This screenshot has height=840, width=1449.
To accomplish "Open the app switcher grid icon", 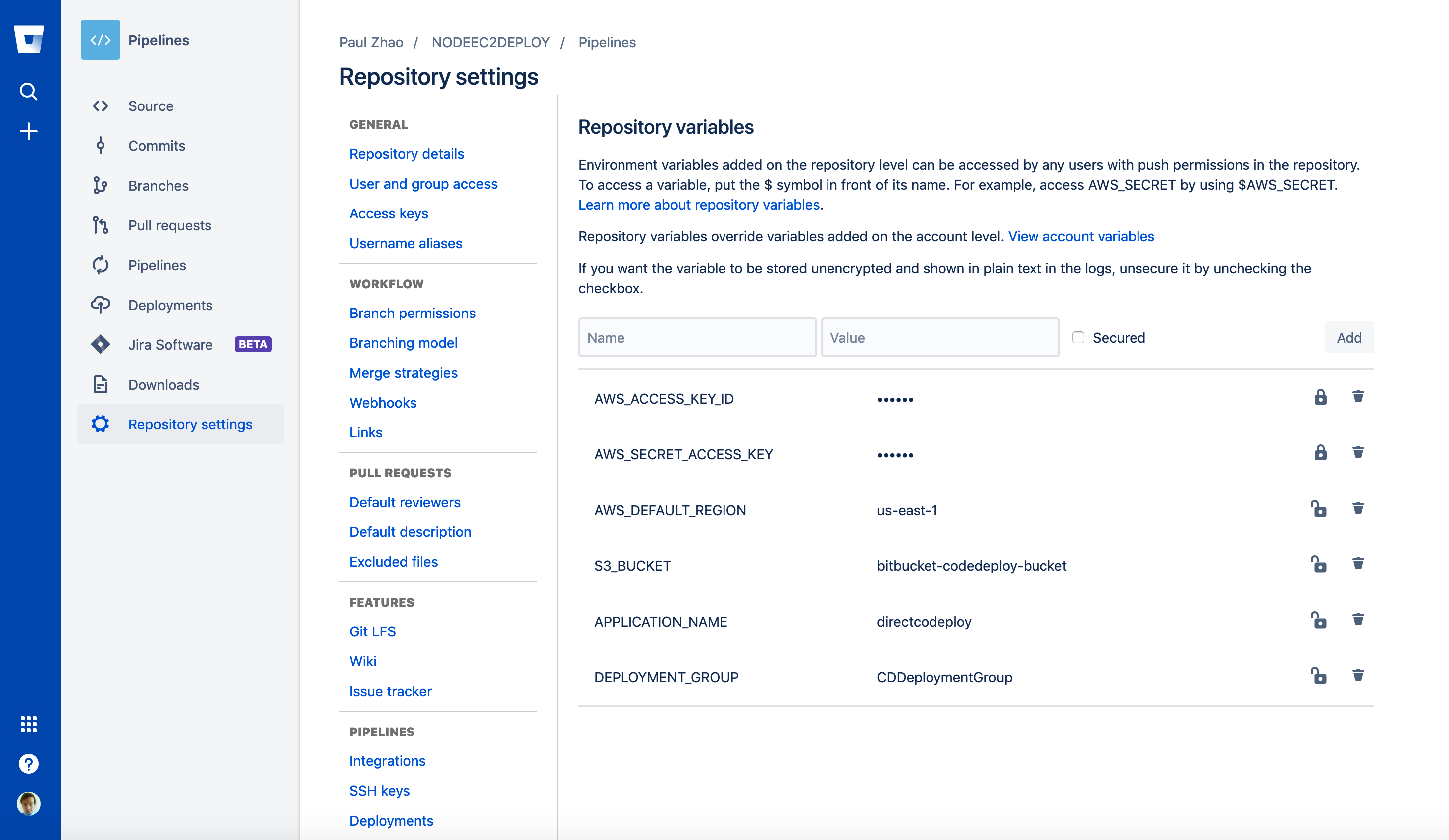I will (29, 724).
